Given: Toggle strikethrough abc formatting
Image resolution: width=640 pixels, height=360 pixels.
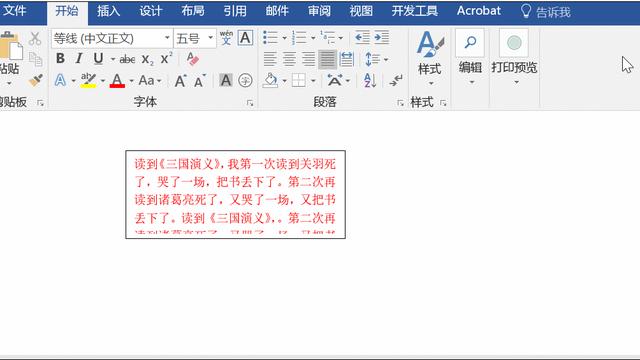Looking at the screenshot, I should (x=127, y=60).
